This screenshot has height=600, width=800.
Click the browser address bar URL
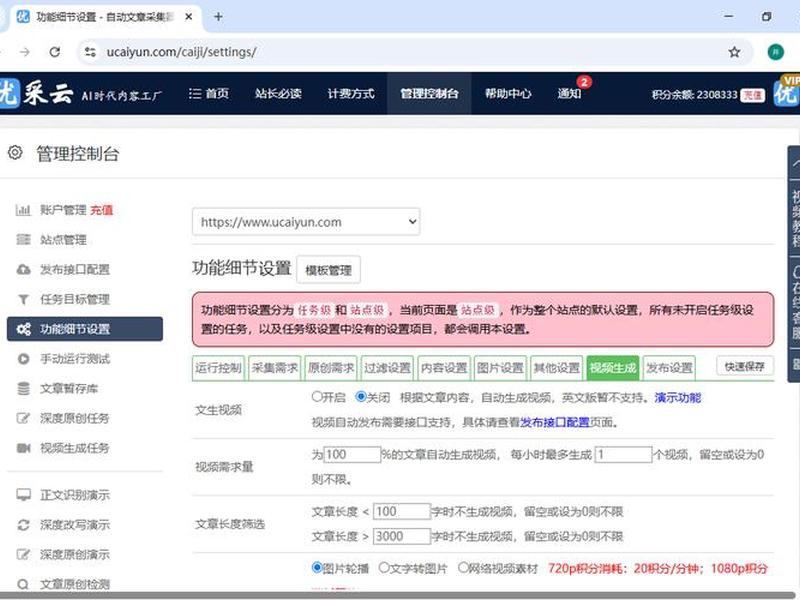coord(181,52)
